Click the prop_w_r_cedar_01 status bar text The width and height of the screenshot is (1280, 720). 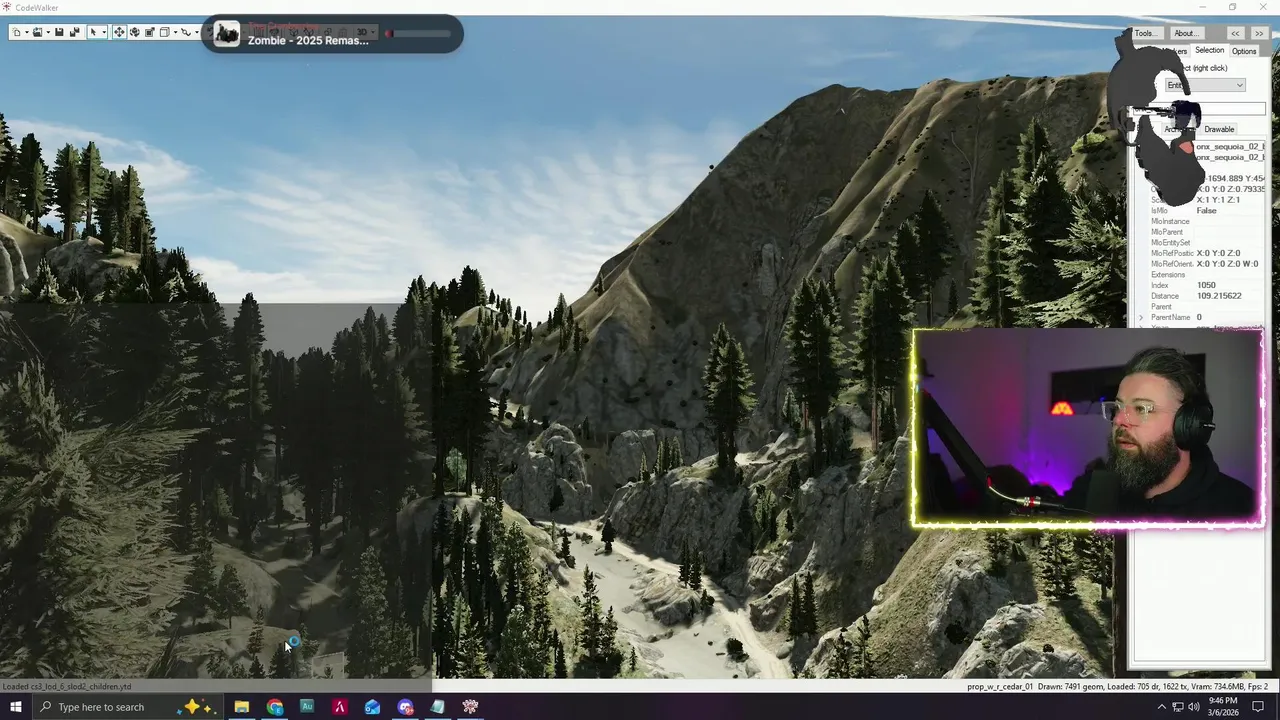[1000, 687]
